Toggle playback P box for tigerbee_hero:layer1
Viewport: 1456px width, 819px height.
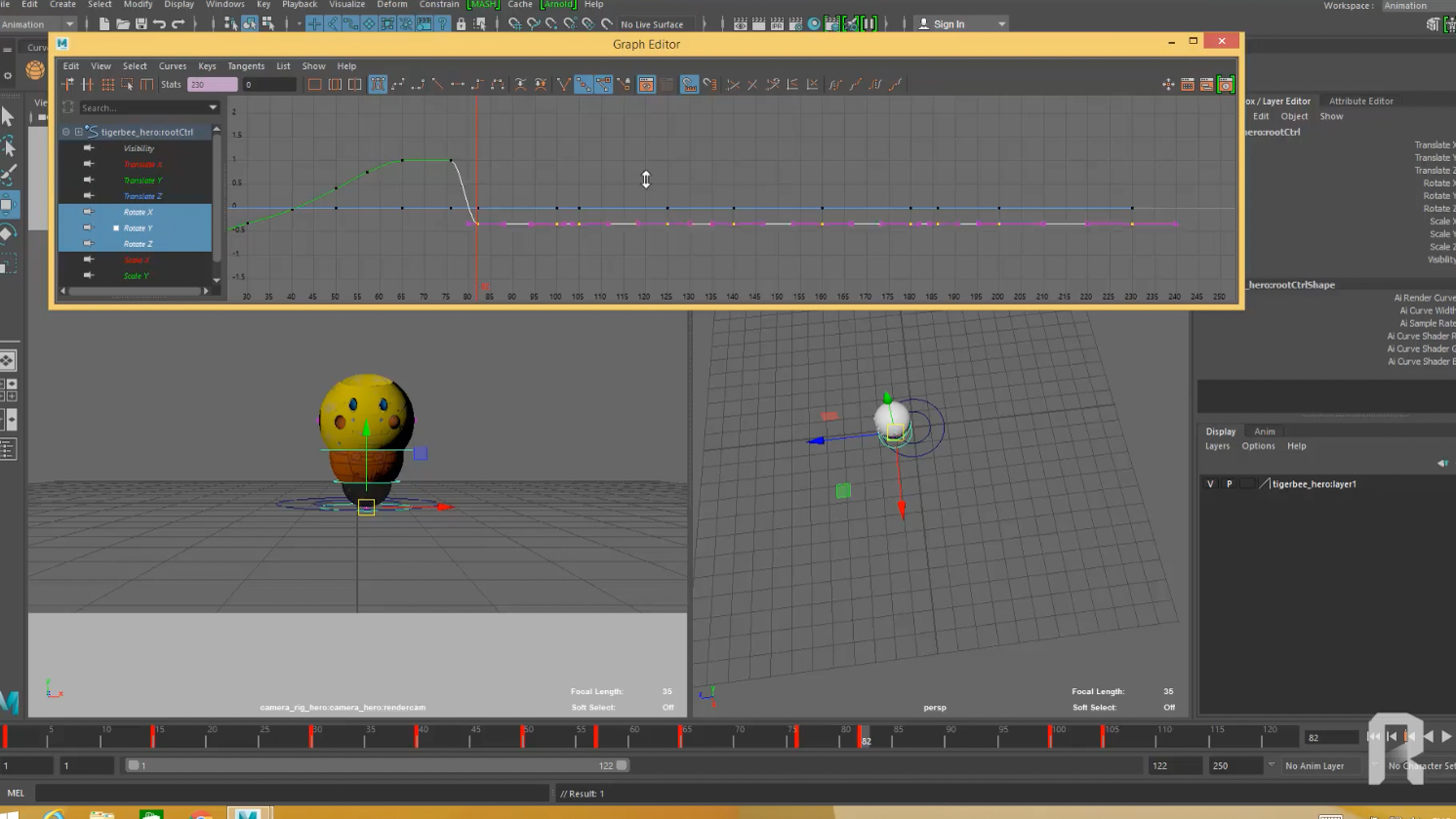[x=1229, y=484]
